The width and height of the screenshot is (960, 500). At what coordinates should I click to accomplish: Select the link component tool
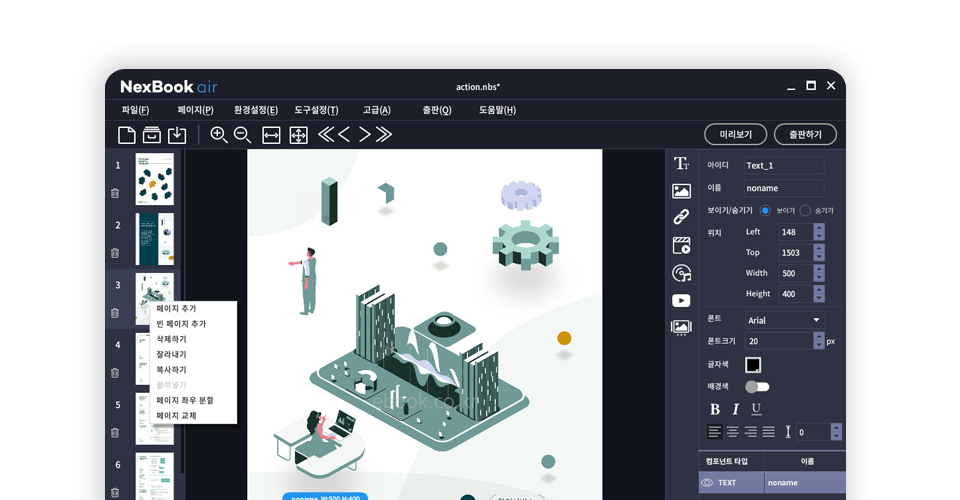681,217
